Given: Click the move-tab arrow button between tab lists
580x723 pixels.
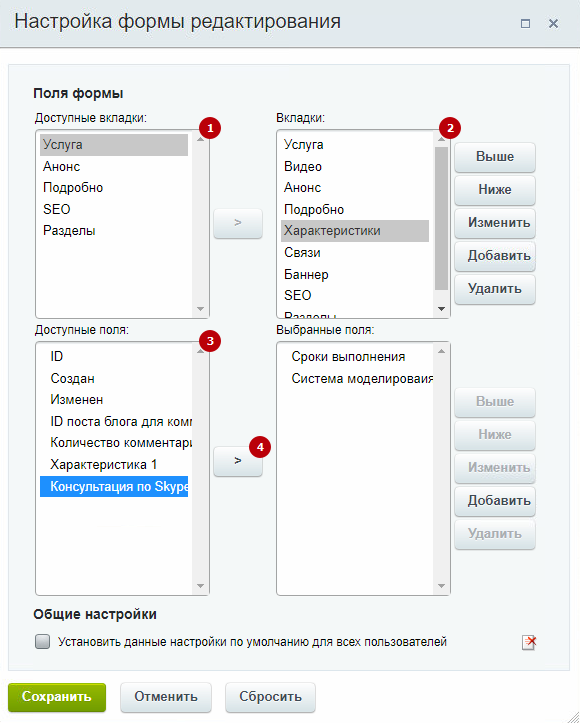Looking at the screenshot, I should (x=238, y=223).
